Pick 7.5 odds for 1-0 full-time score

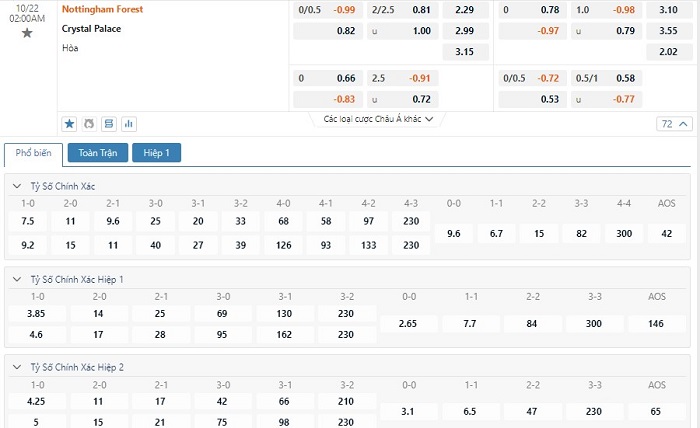tap(28, 221)
